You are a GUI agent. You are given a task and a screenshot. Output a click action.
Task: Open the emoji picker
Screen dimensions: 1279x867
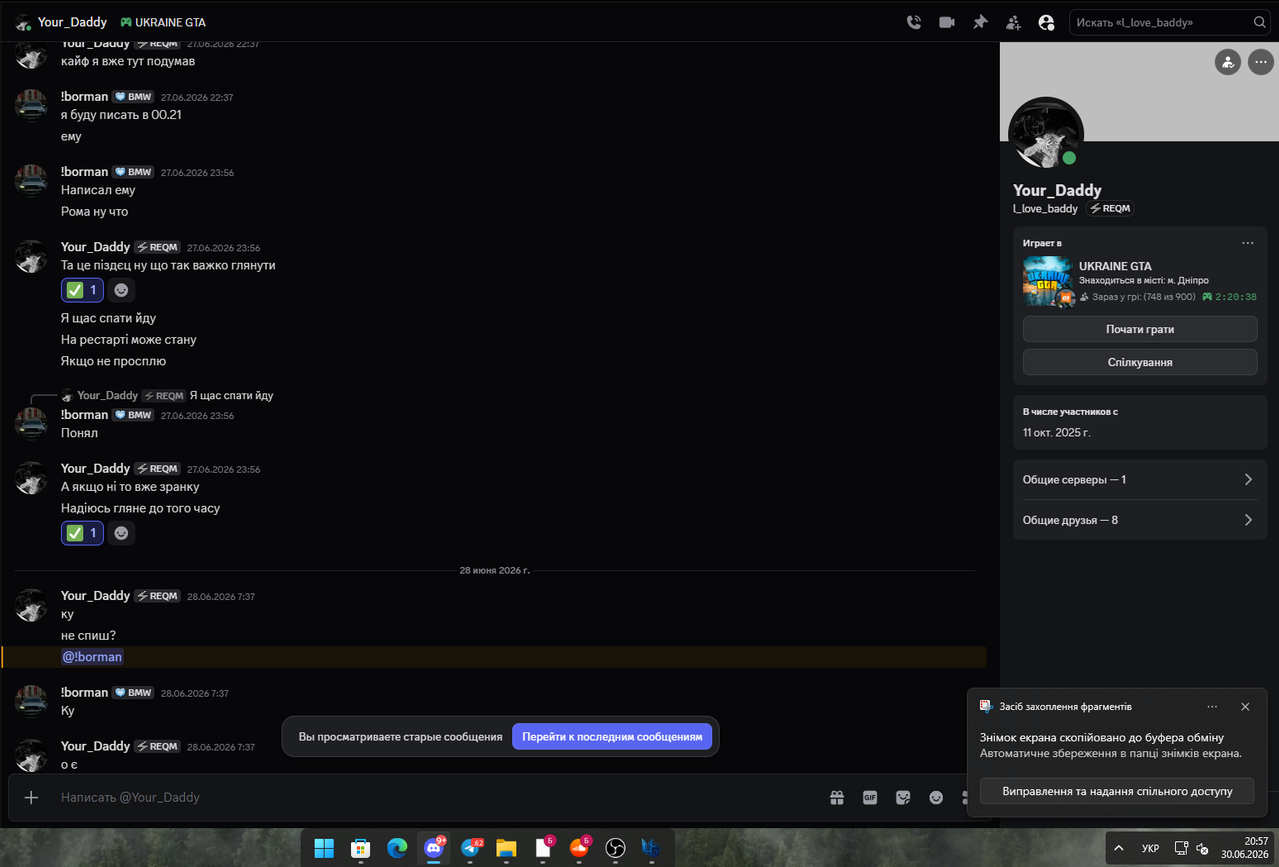(x=936, y=797)
